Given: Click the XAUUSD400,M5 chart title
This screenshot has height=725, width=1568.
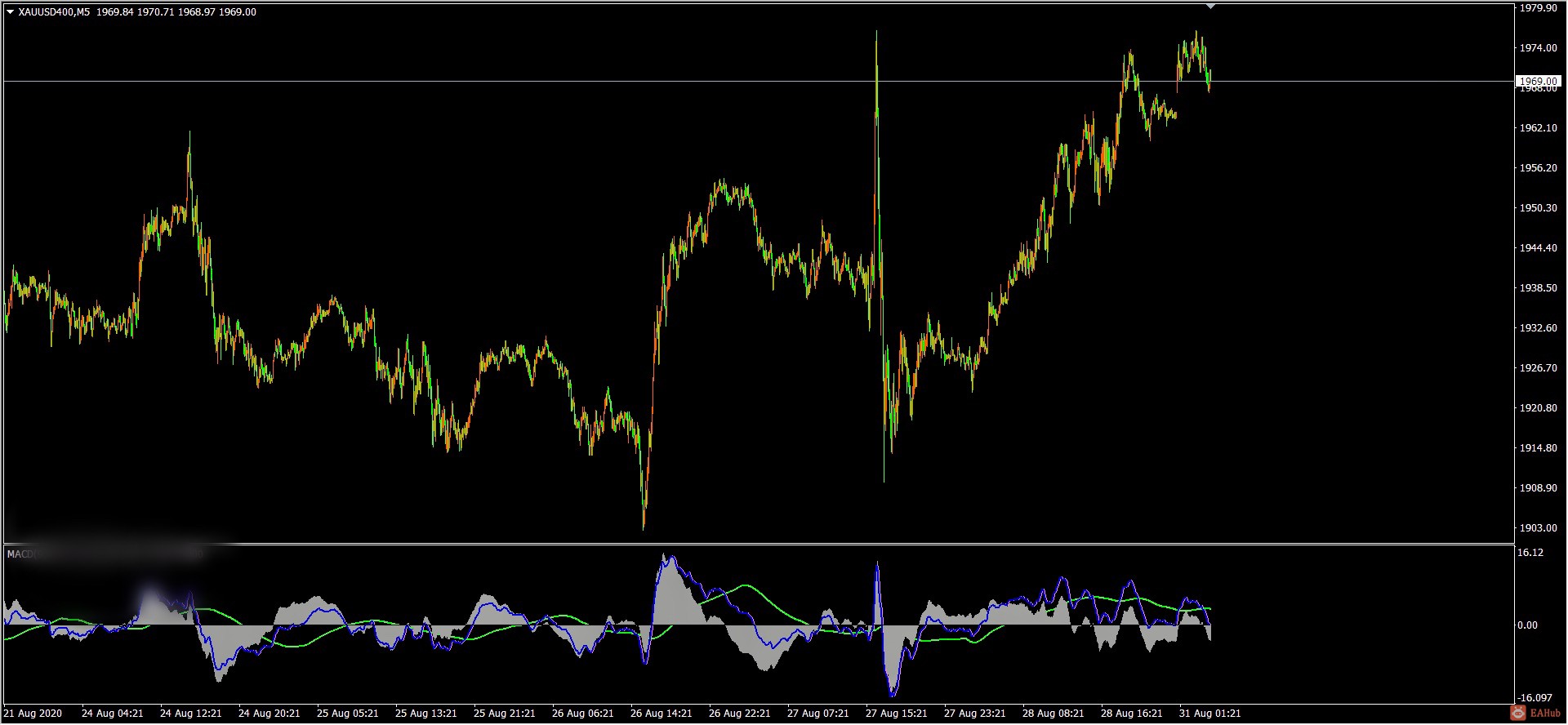Looking at the screenshot, I should [54, 12].
